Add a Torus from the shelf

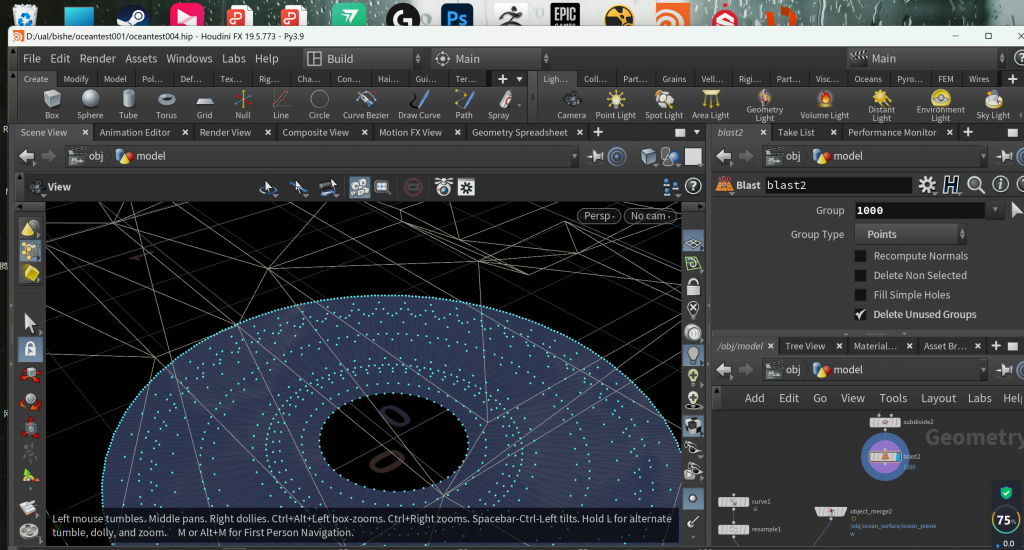pos(166,105)
